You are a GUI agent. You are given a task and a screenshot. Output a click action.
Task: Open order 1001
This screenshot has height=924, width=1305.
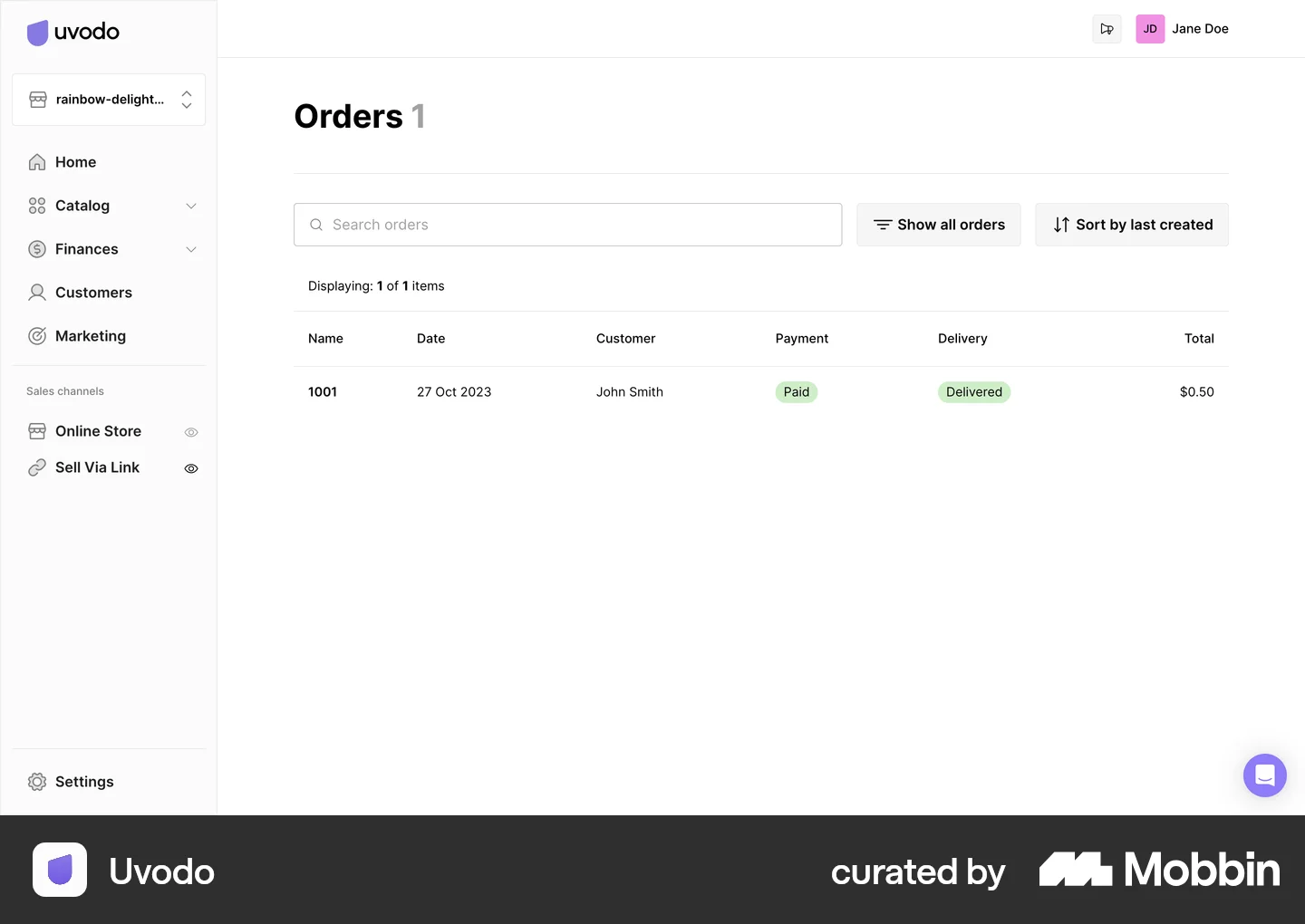[x=323, y=392]
